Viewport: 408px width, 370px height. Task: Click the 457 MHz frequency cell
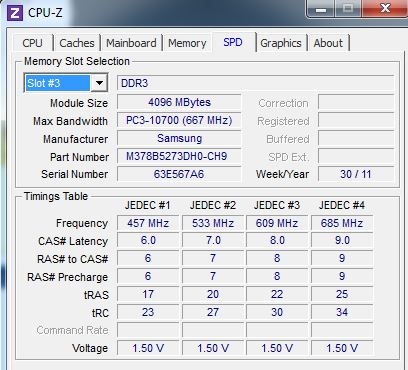point(148,223)
